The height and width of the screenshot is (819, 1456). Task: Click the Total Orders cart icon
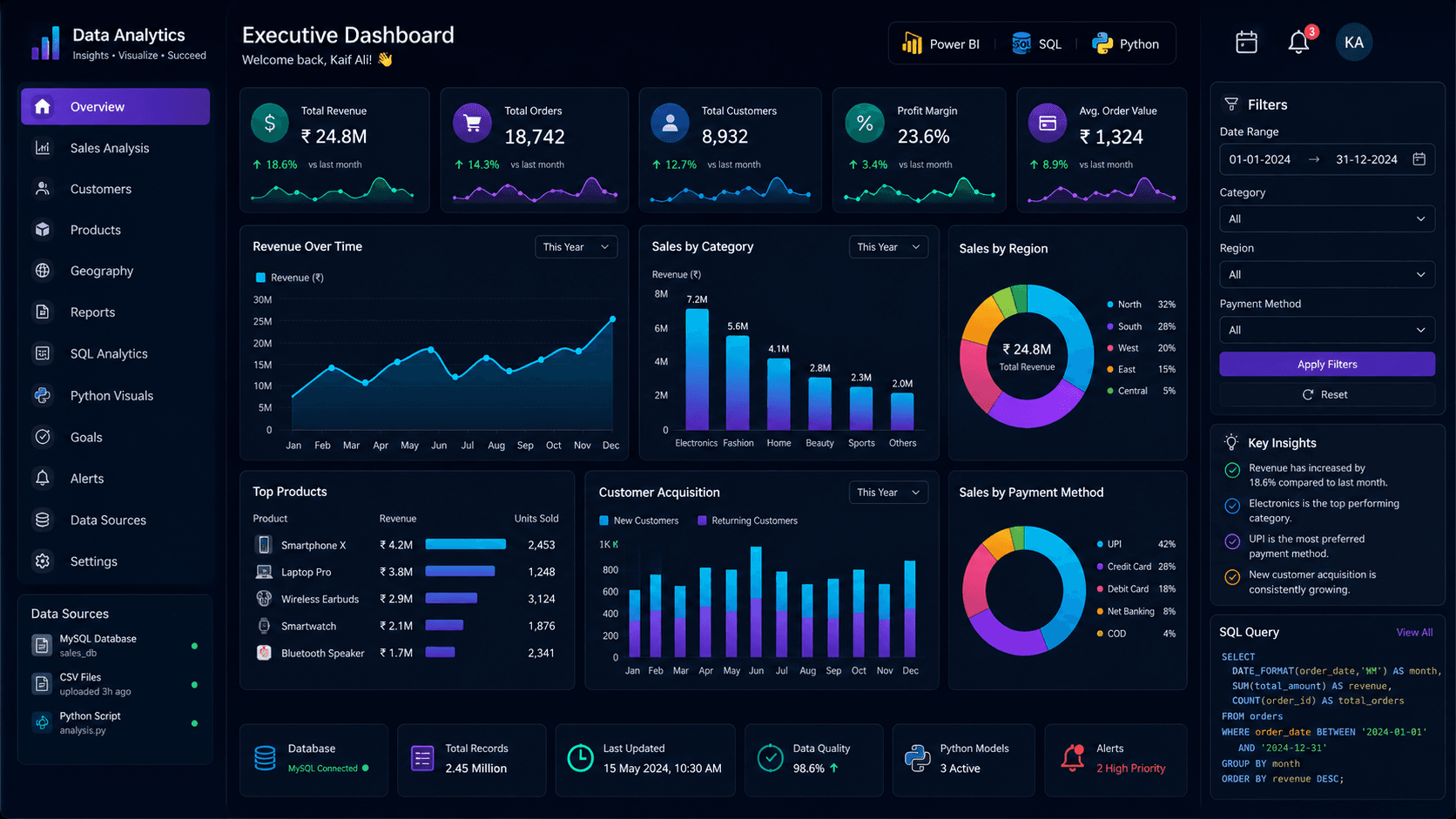click(472, 124)
